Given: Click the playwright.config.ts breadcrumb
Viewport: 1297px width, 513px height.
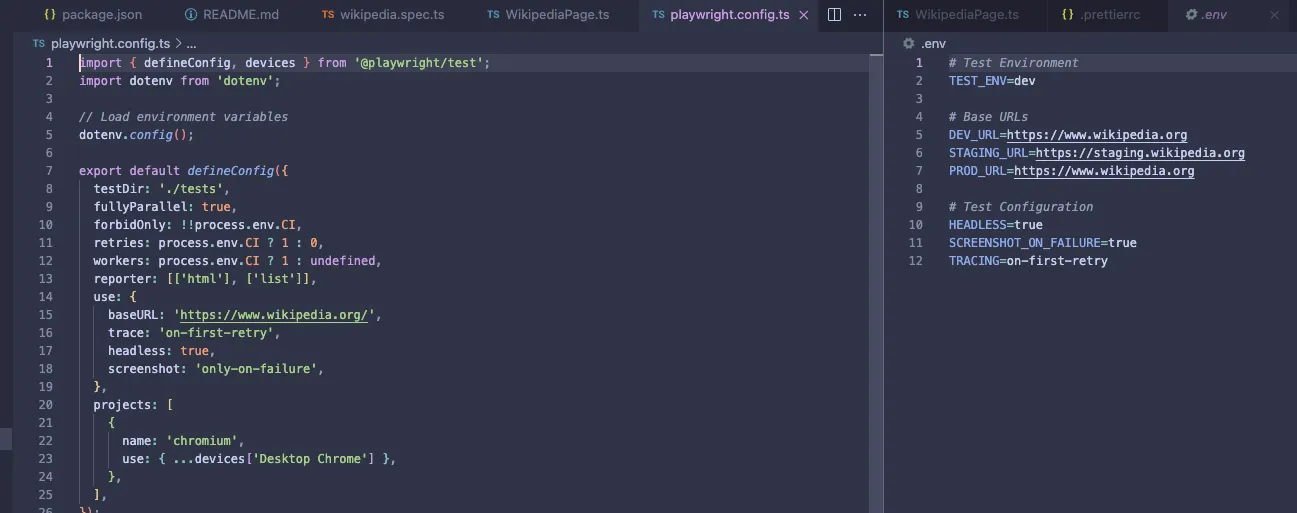Looking at the screenshot, I should 110,44.
